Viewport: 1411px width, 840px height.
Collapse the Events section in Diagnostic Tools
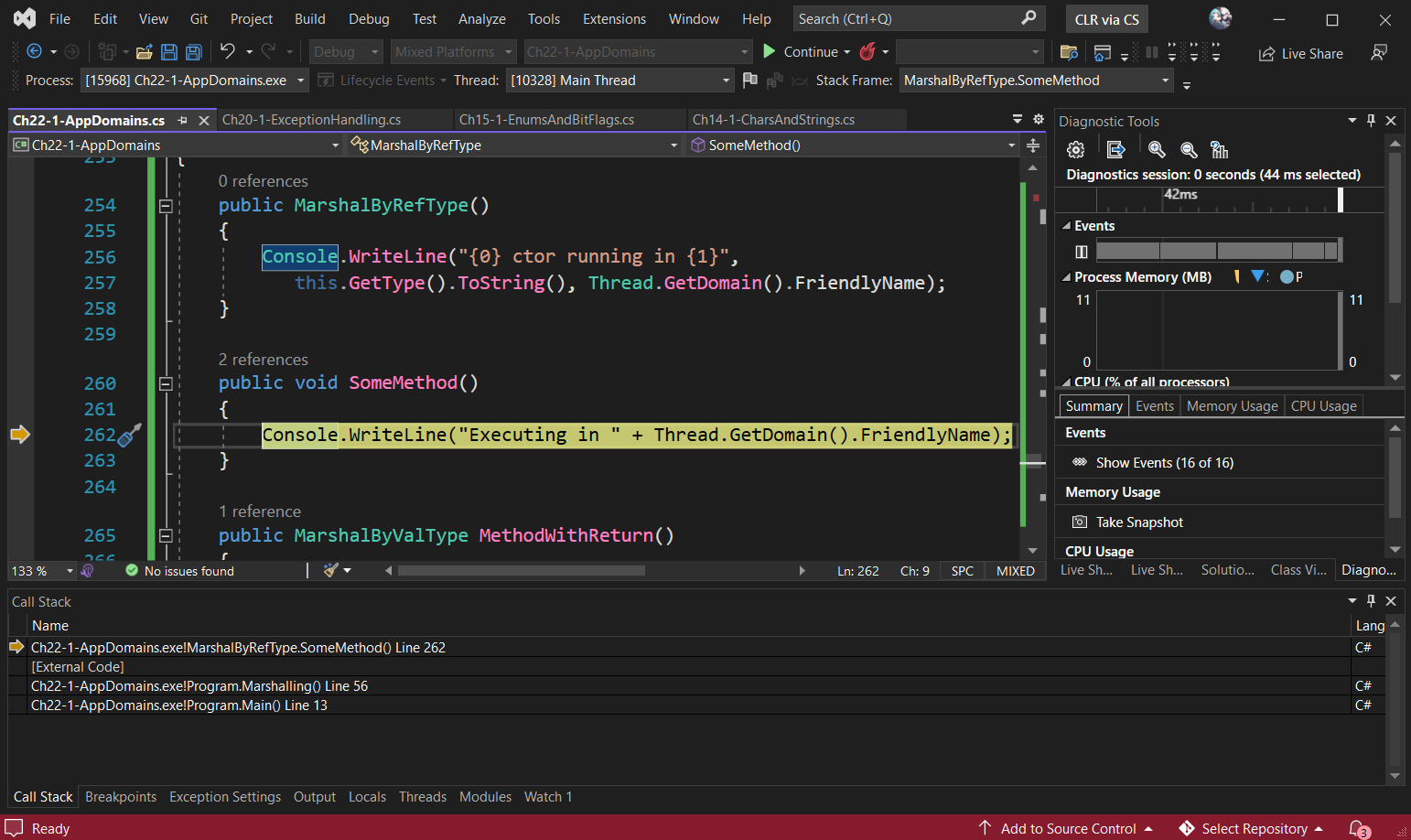[1066, 226]
